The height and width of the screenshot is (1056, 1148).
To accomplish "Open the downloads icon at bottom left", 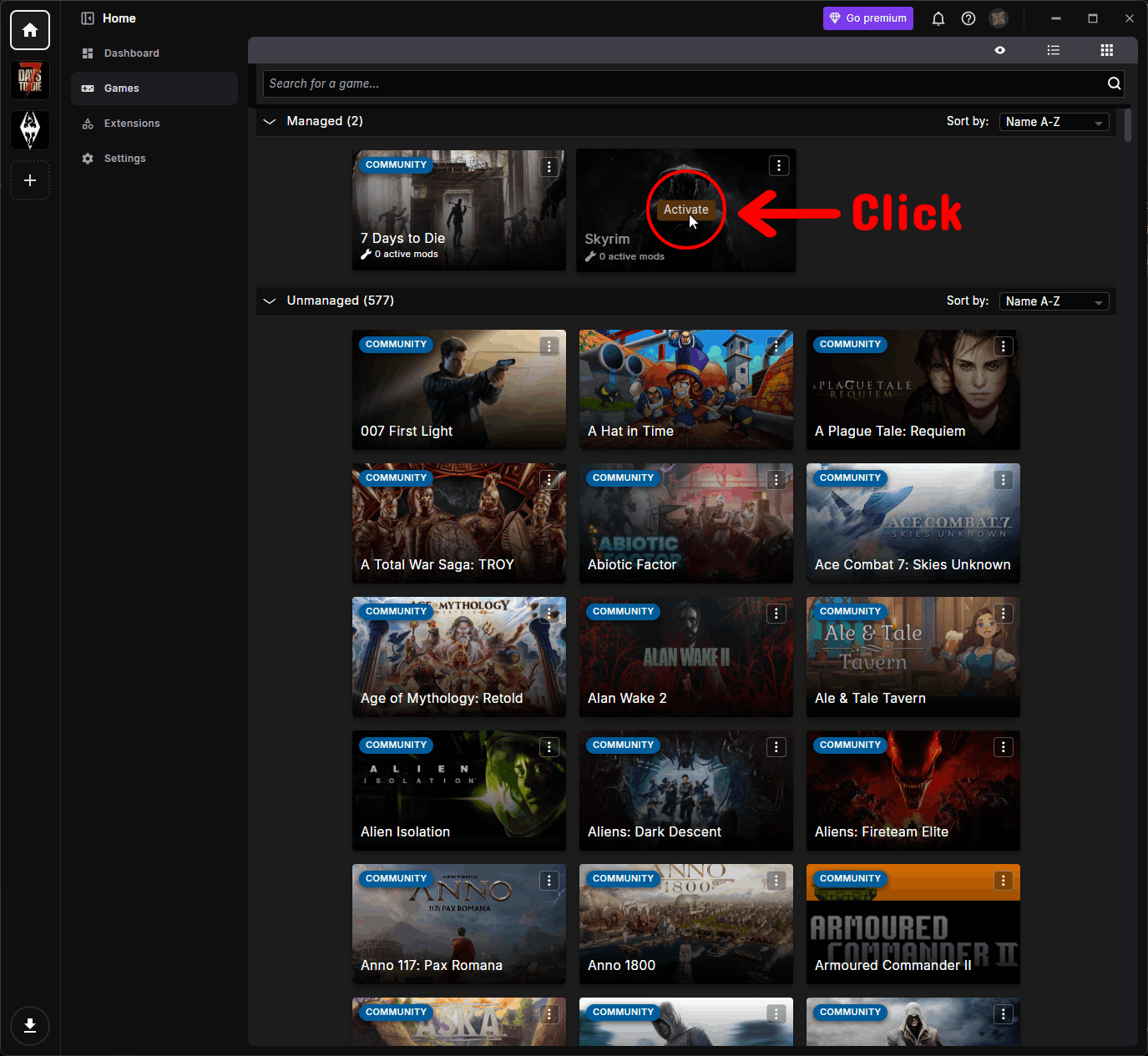I will [x=30, y=1026].
